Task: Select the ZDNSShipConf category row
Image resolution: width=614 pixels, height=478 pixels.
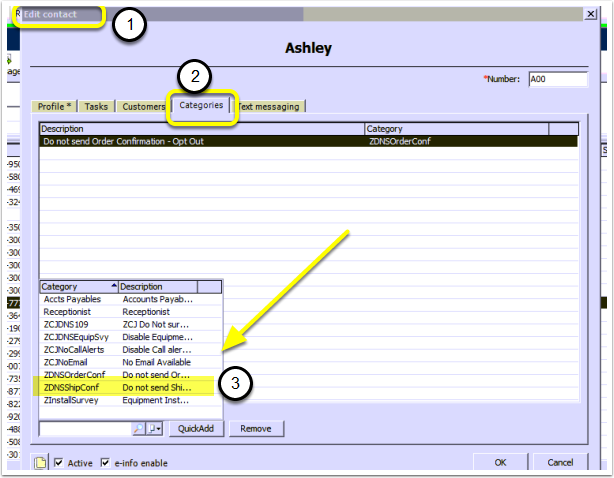Action: click(131, 388)
